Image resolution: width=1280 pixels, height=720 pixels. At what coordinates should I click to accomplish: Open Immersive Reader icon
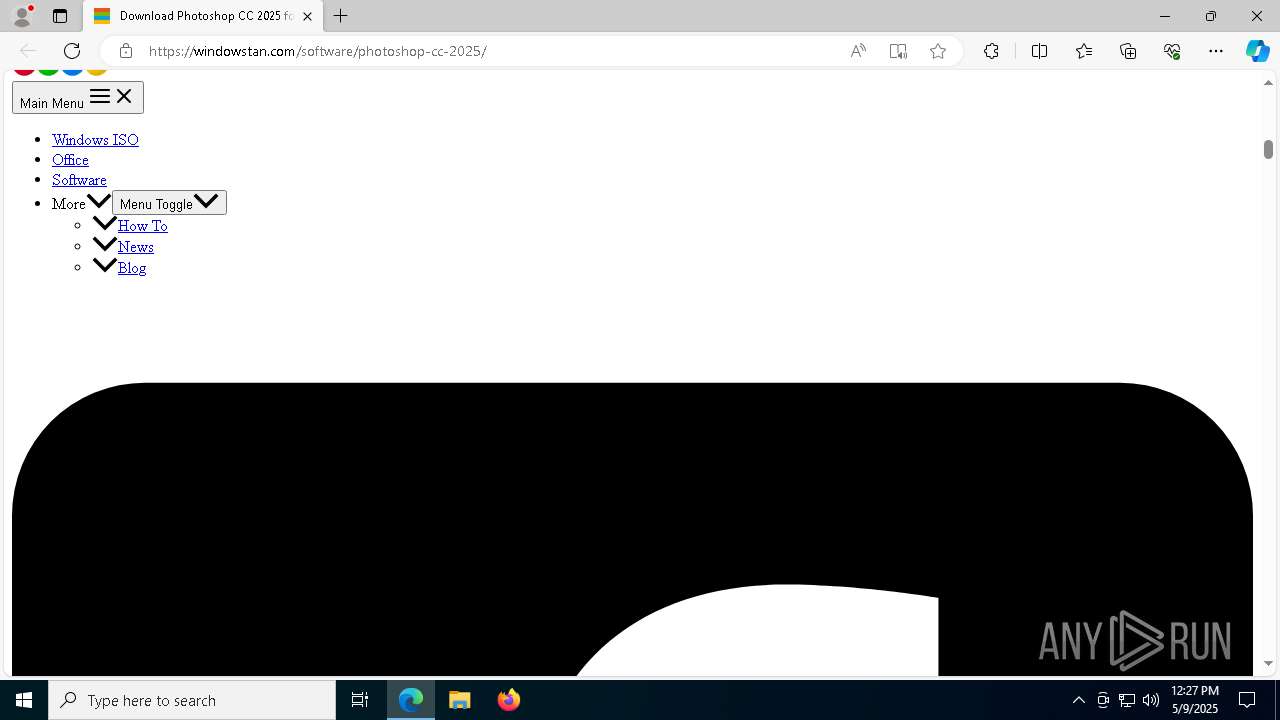point(898,51)
